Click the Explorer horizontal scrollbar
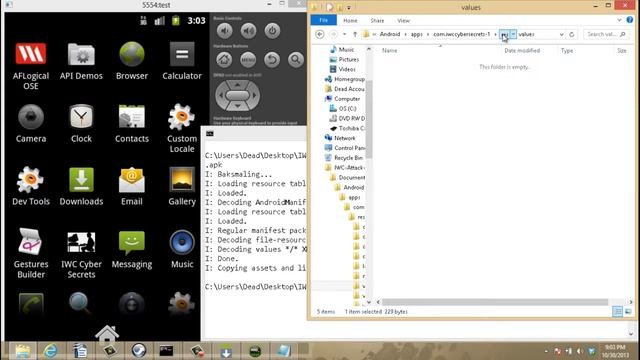 click(x=495, y=302)
